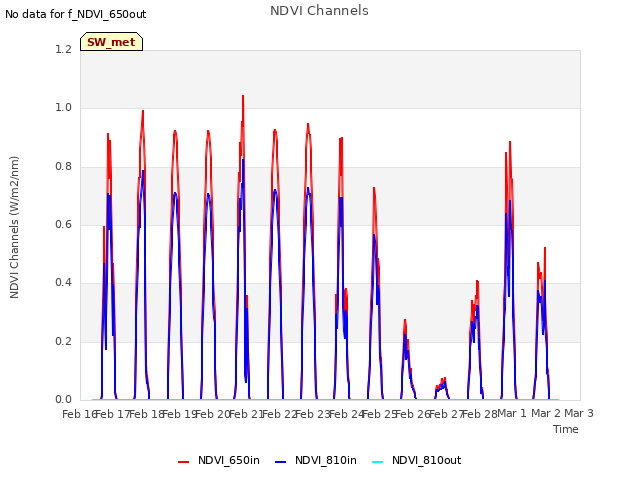
Task: Click the Time x-axis label
Action: coord(566,429)
